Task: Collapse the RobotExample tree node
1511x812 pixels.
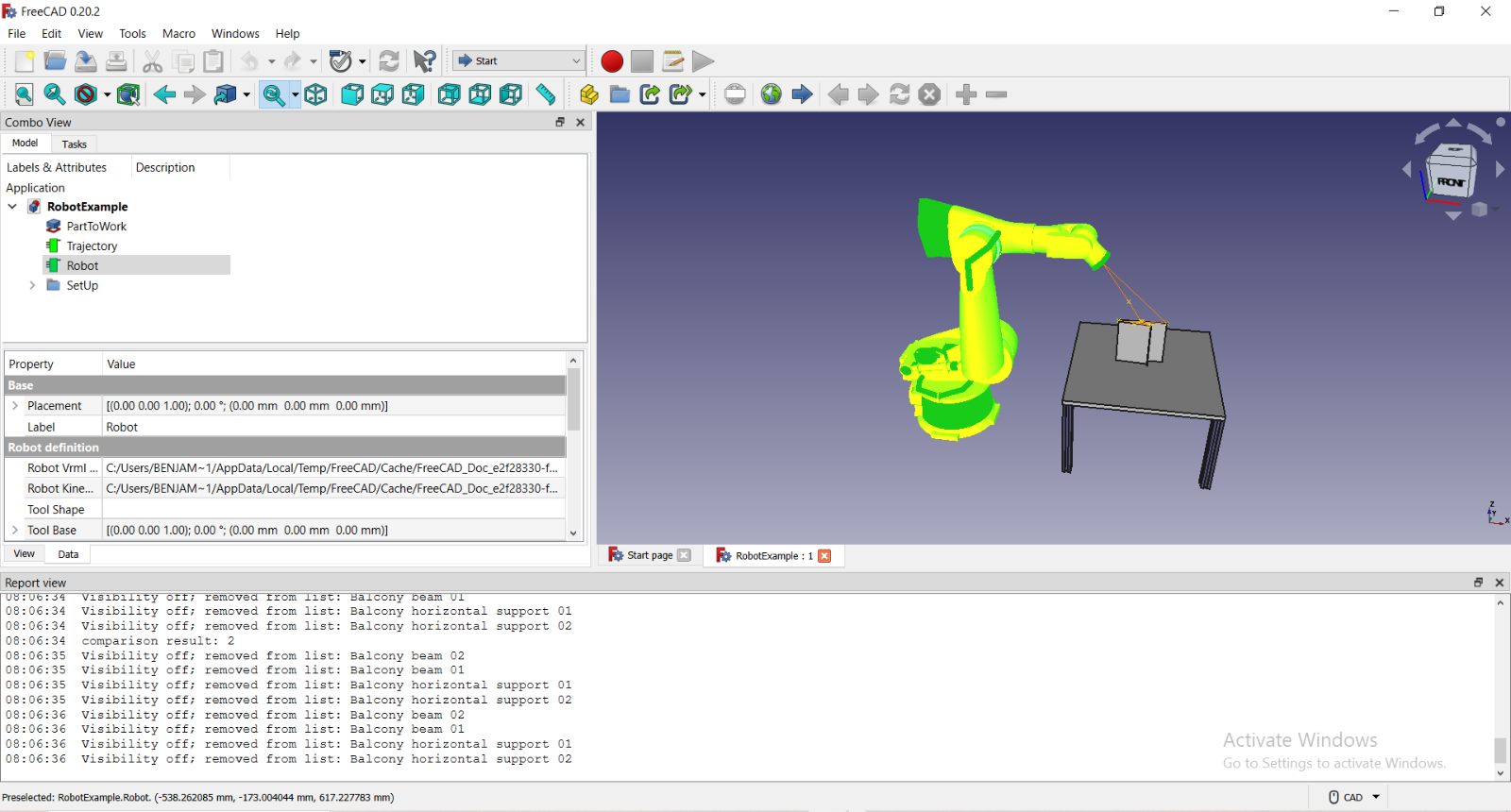Action: pos(12,207)
